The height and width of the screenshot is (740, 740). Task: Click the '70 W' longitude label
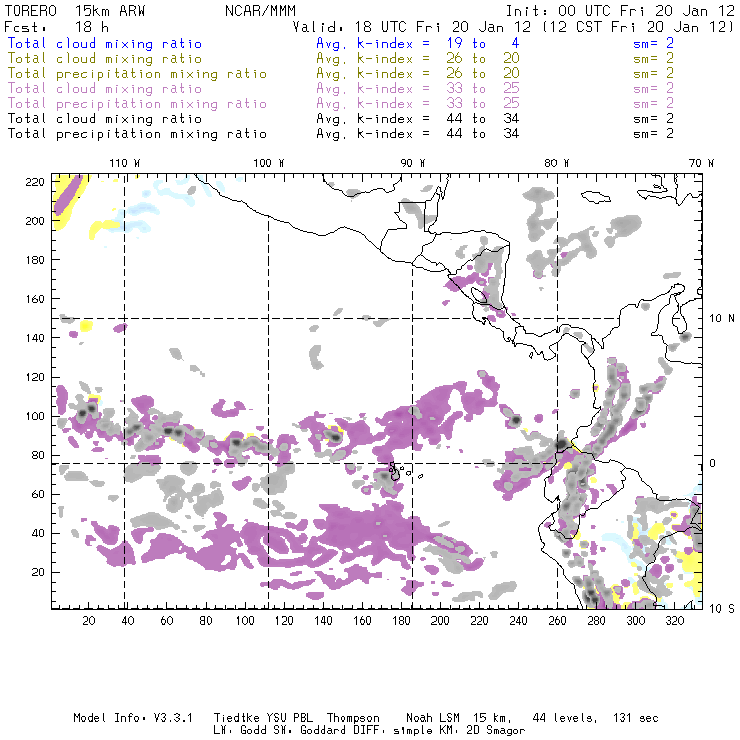coord(701,163)
